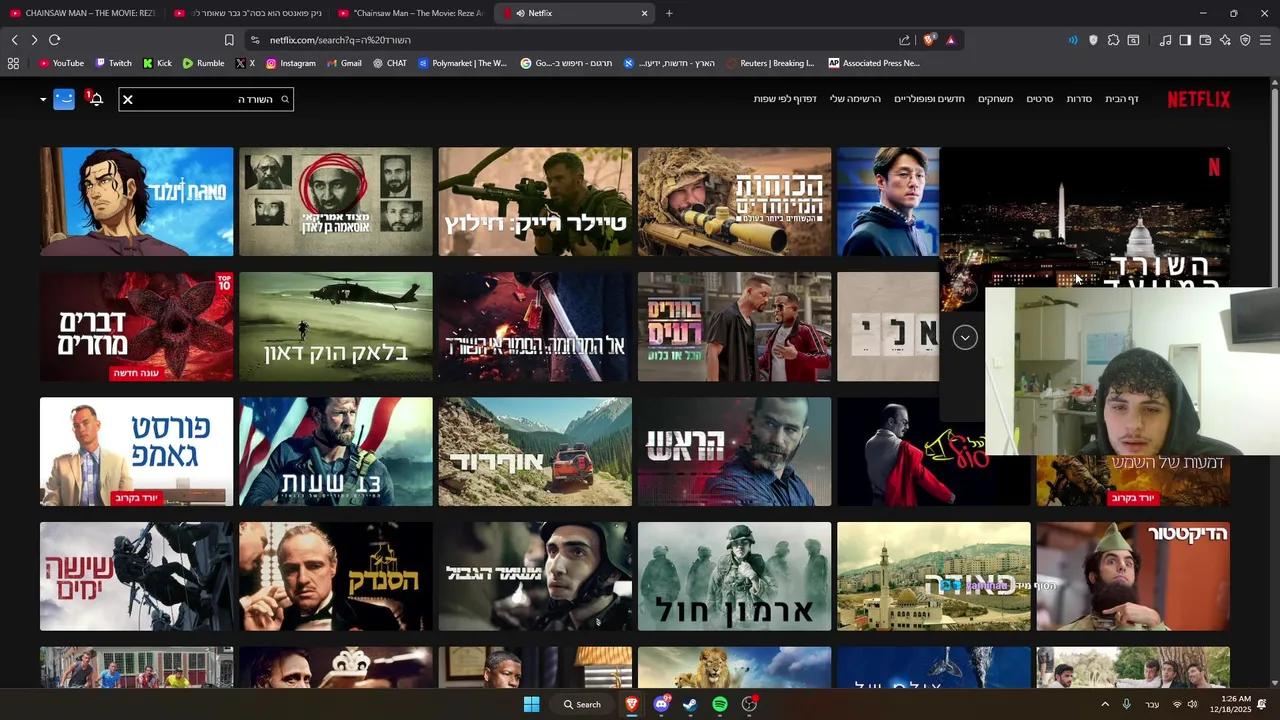Reload the Netflix page
The height and width of the screenshot is (720, 1280).
pos(54,40)
